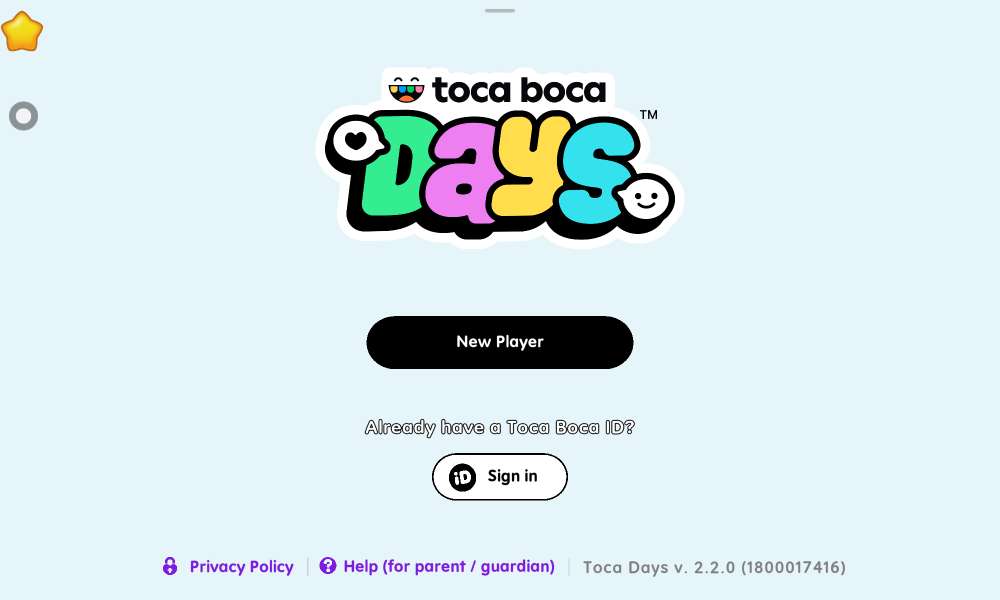Open the Privacy Policy link
This screenshot has width=1000, height=600.
241,566
